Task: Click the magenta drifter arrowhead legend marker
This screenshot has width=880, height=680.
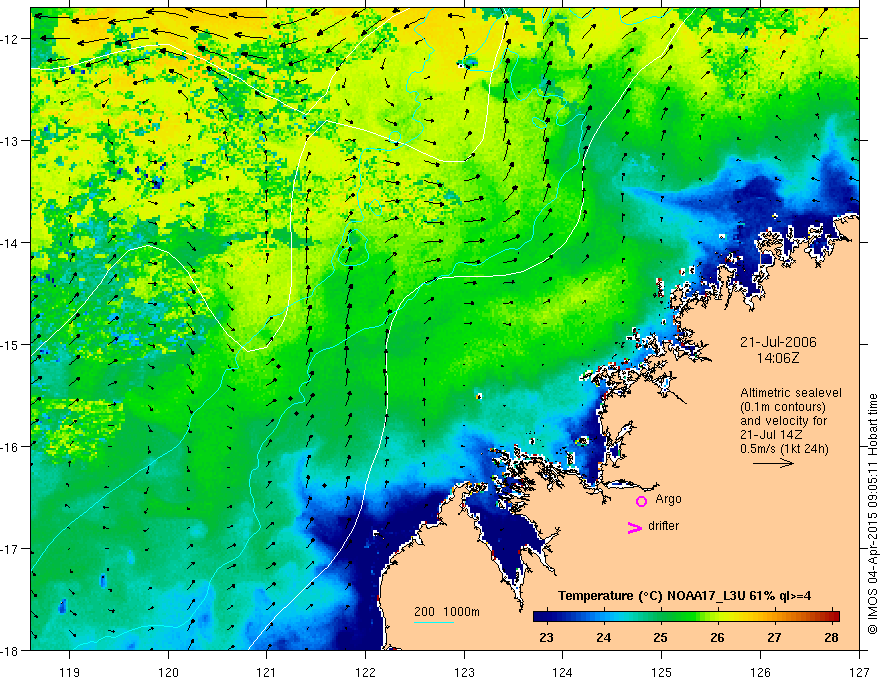Action: [x=635, y=527]
